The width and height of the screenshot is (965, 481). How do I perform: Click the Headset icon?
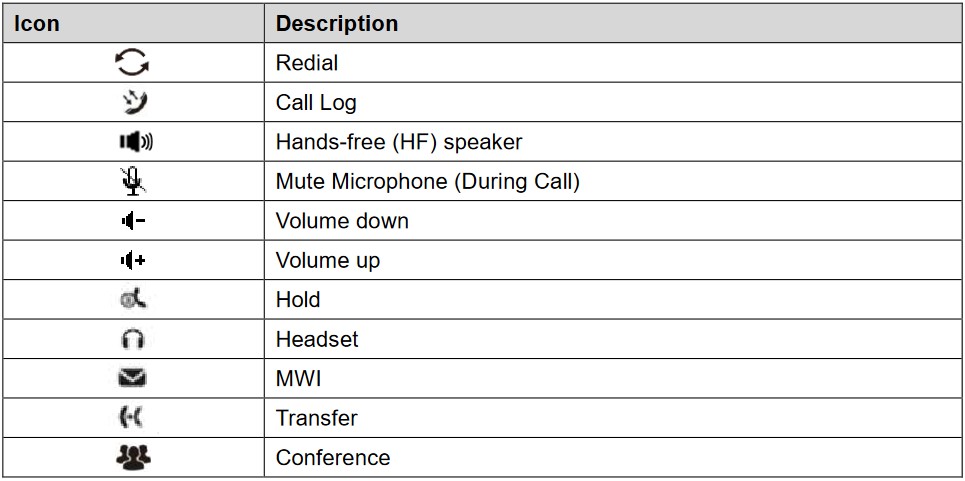(132, 340)
